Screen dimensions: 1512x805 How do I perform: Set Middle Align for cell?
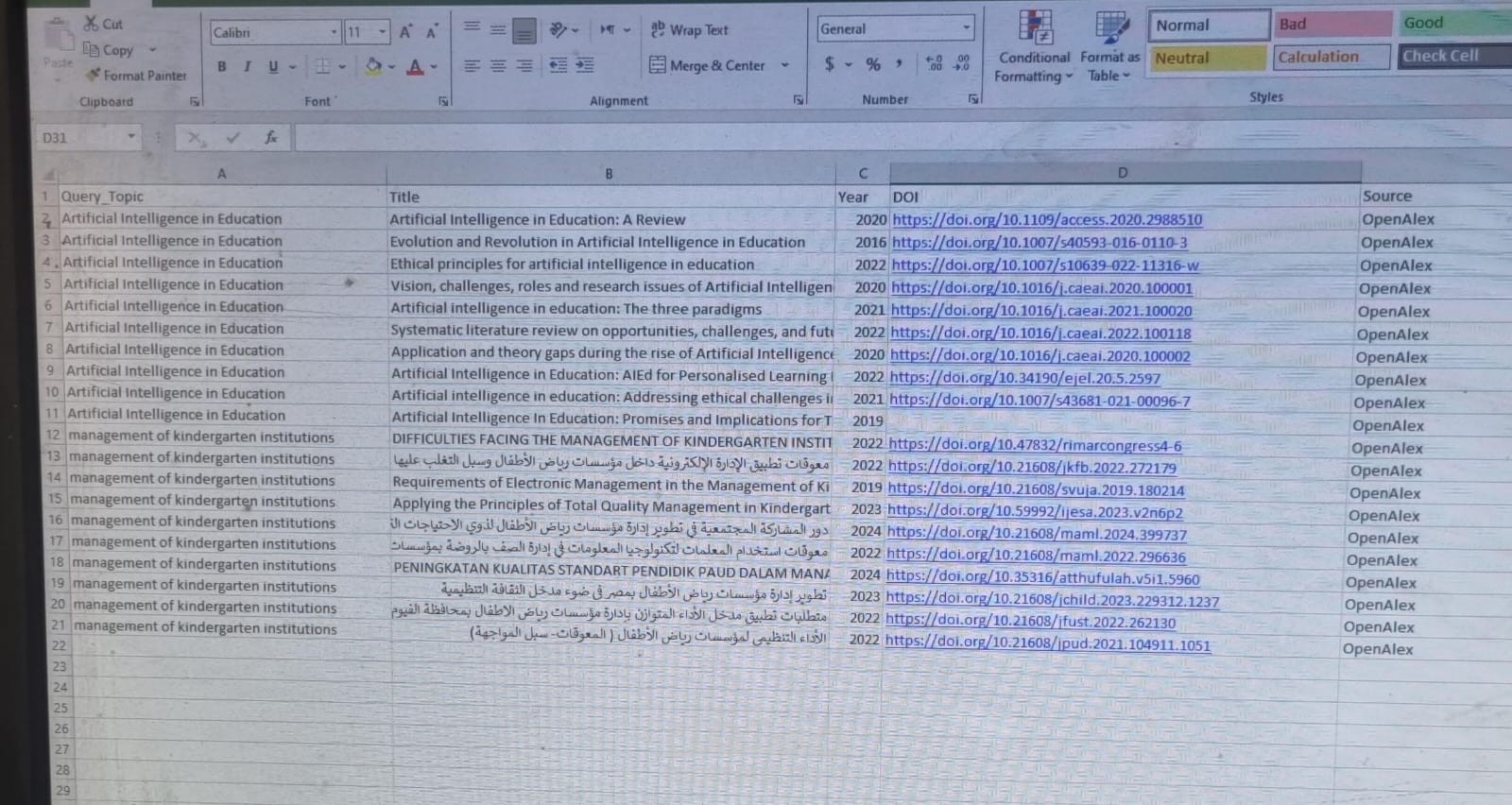pos(498,29)
